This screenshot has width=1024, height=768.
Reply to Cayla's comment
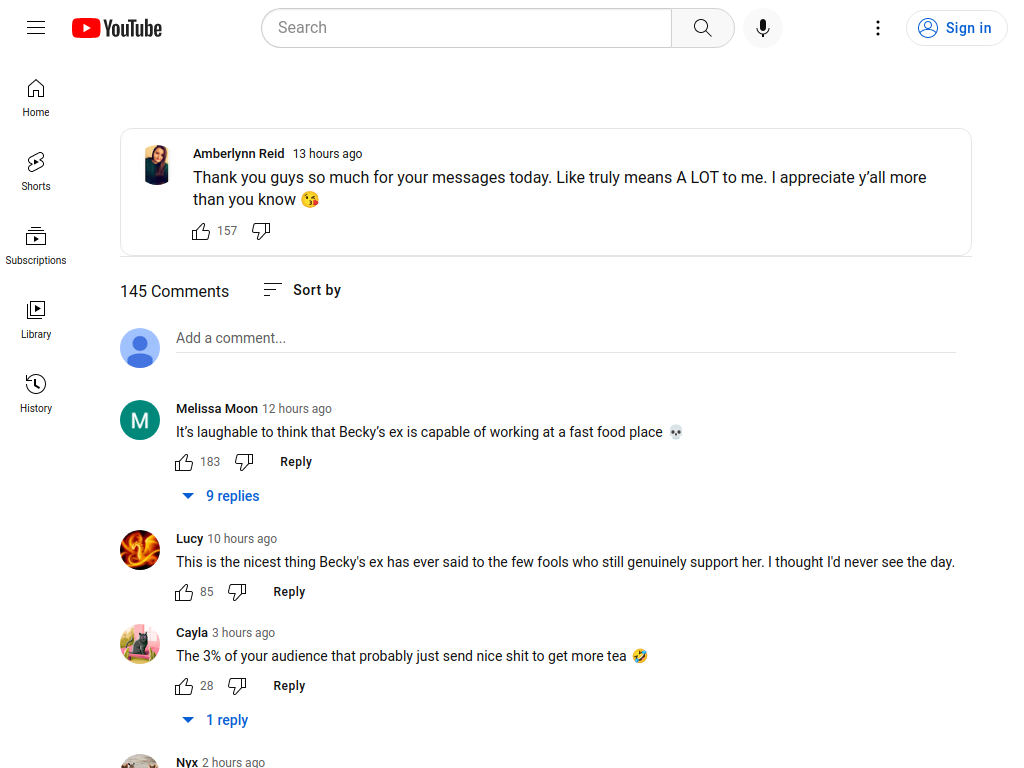[289, 686]
